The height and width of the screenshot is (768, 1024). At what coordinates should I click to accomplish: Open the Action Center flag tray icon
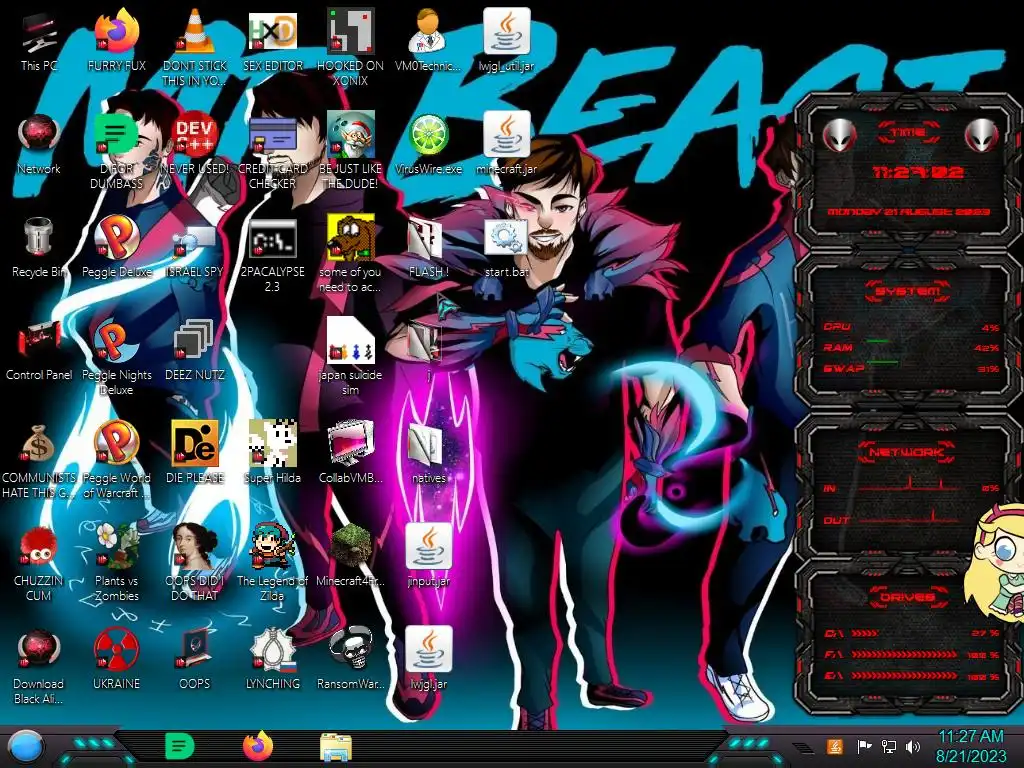point(864,746)
